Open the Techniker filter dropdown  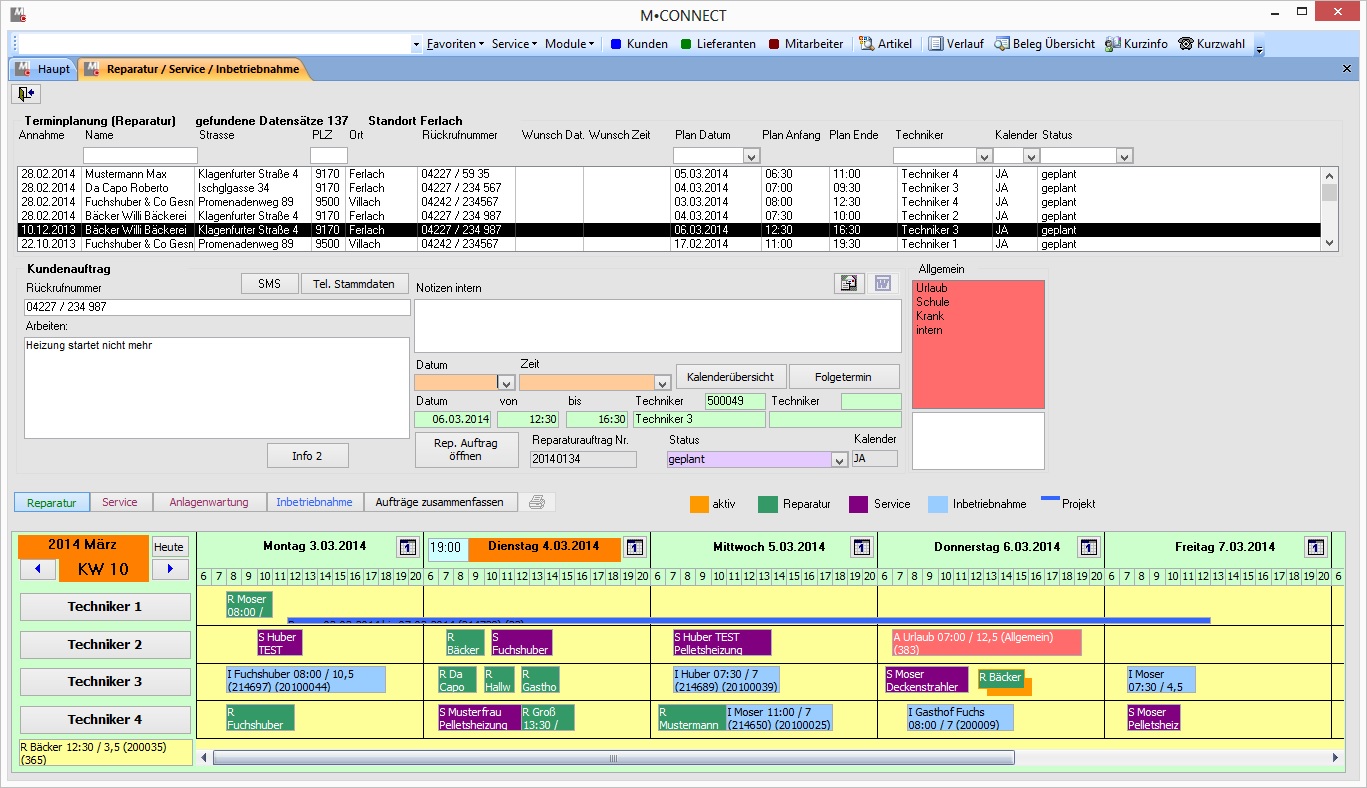coord(984,156)
